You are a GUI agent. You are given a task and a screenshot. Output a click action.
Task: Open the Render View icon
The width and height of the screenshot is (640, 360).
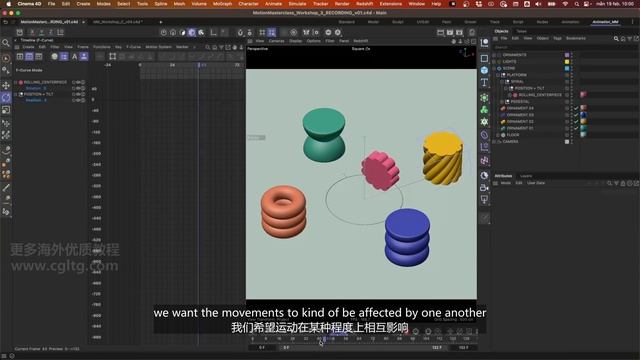(440, 32)
